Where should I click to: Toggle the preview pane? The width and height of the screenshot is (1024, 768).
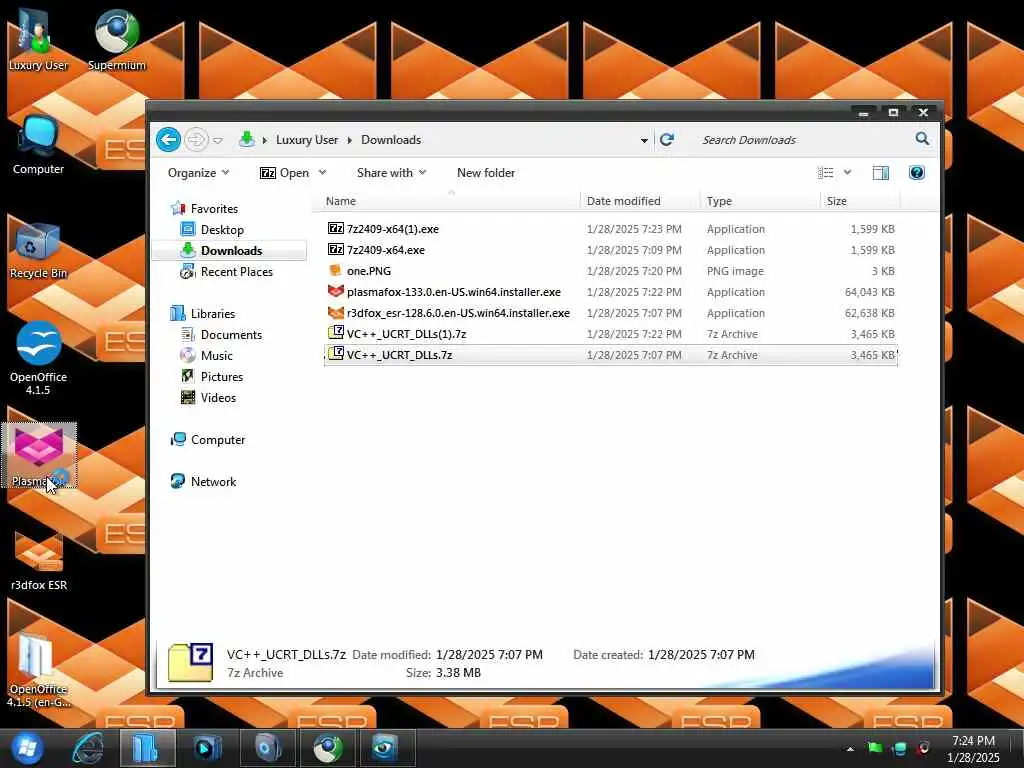(880, 172)
